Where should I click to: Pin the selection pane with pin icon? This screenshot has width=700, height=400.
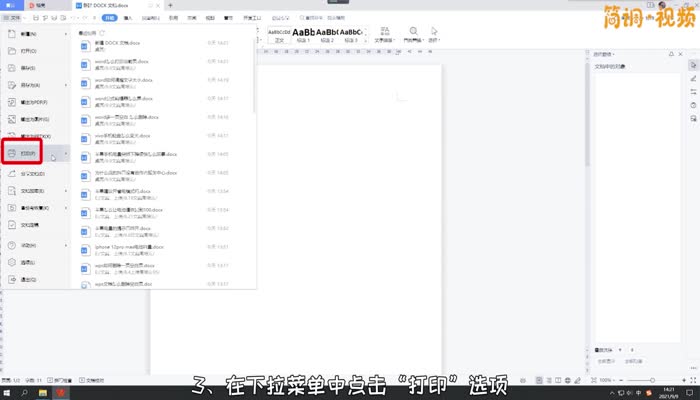(x=671, y=54)
